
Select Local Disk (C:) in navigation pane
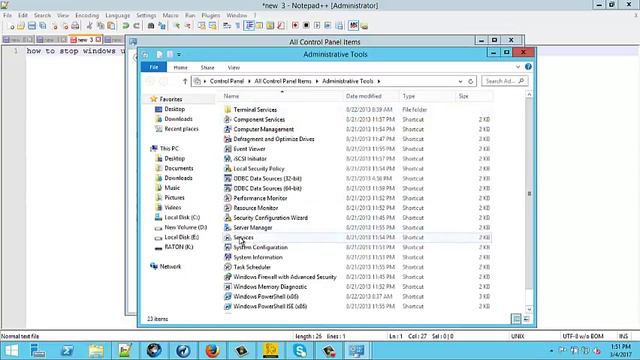coord(182,218)
